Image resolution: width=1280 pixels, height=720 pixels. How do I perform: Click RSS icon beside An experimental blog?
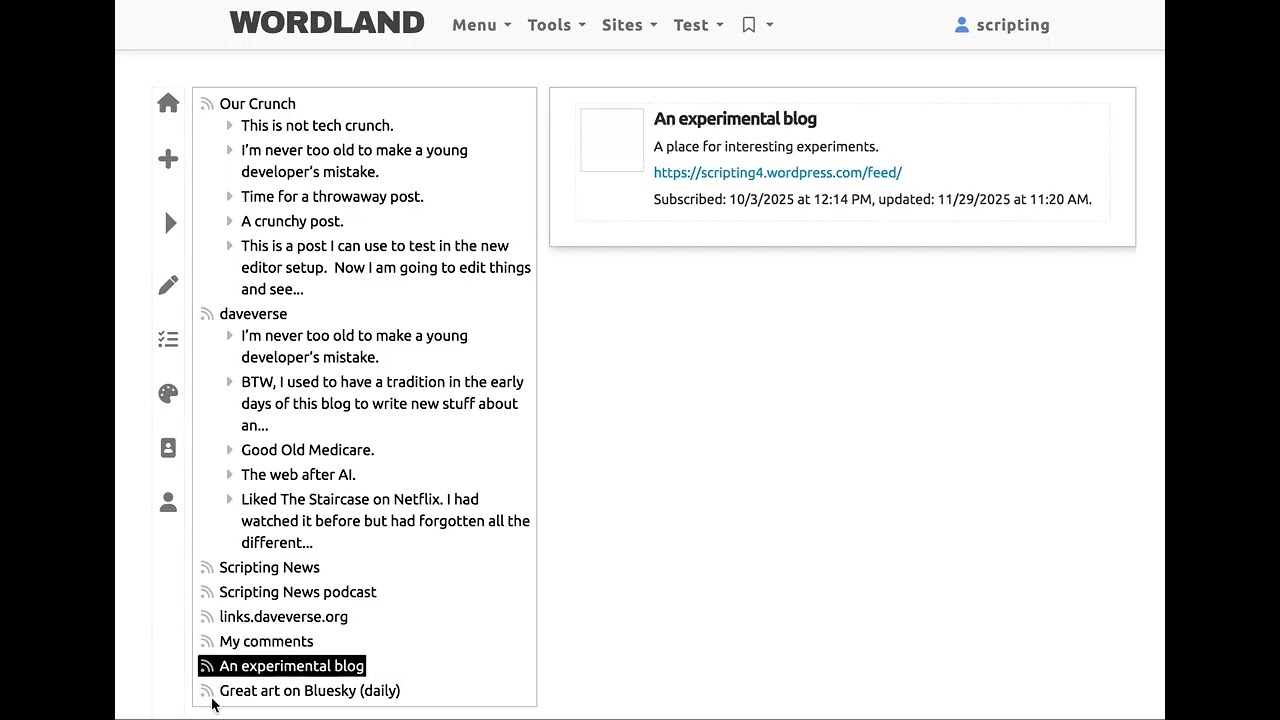point(207,666)
